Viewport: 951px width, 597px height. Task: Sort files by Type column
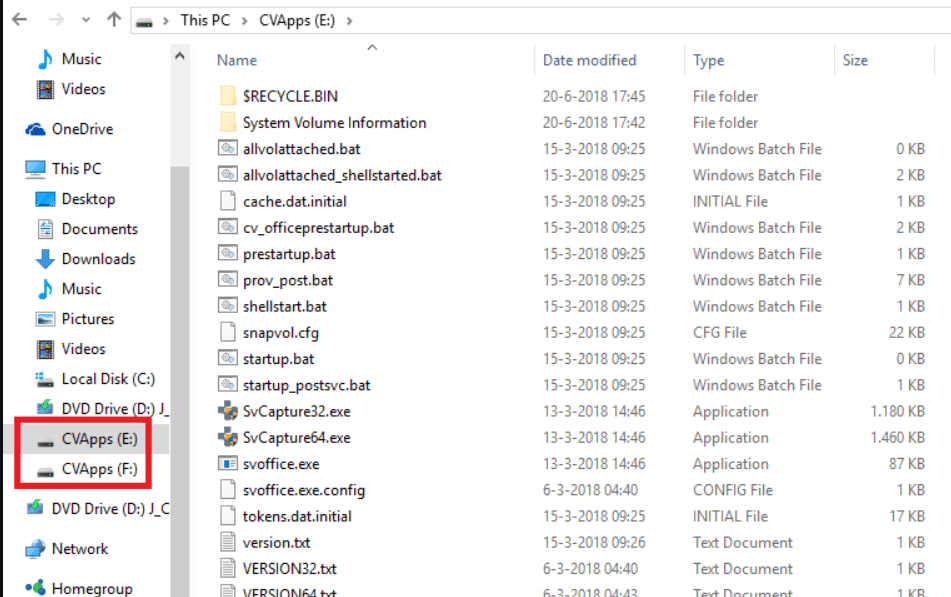708,60
